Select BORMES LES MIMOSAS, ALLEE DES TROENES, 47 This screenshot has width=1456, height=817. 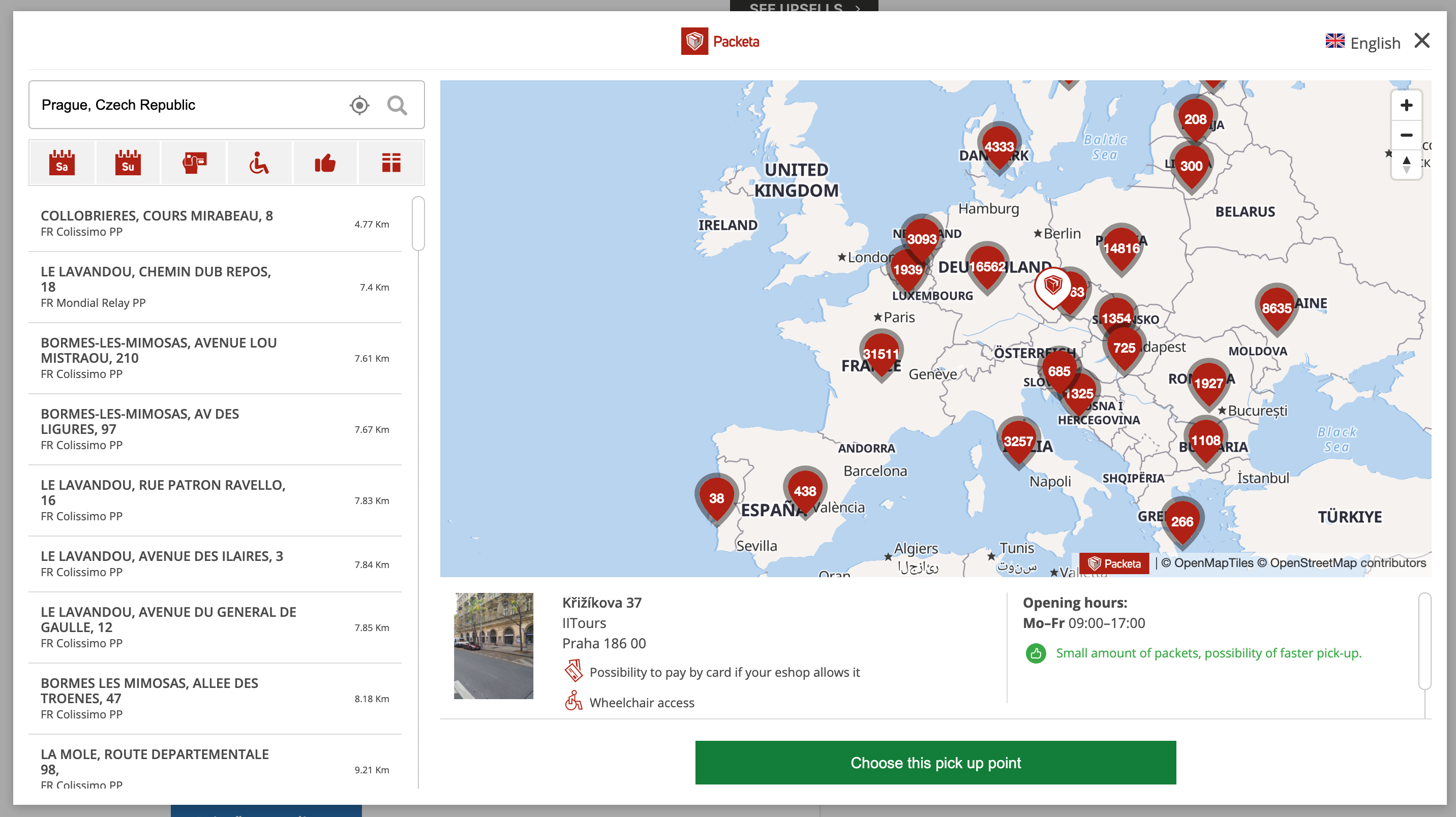tap(215, 699)
